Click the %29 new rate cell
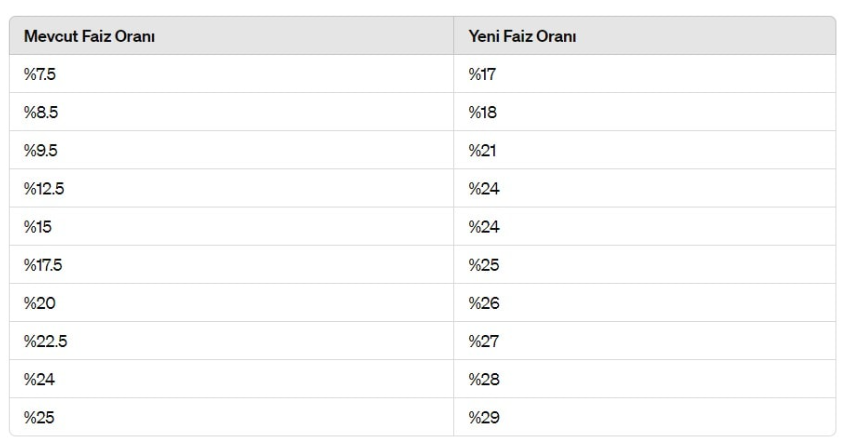 [483, 418]
